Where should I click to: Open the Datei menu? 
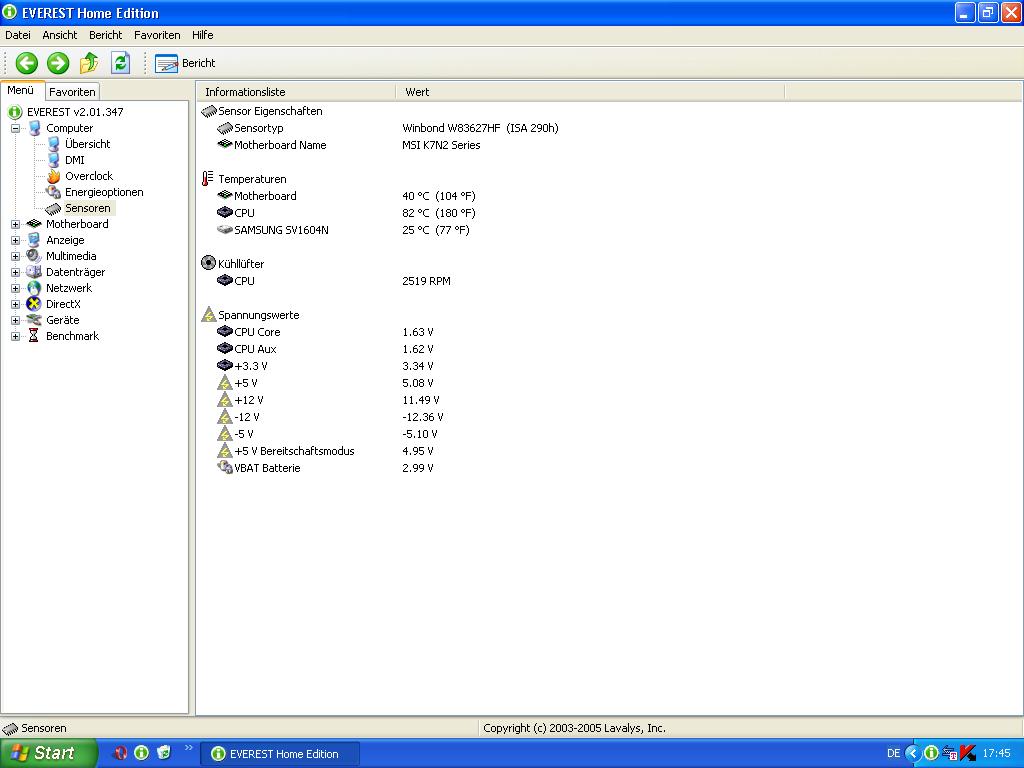click(18, 35)
